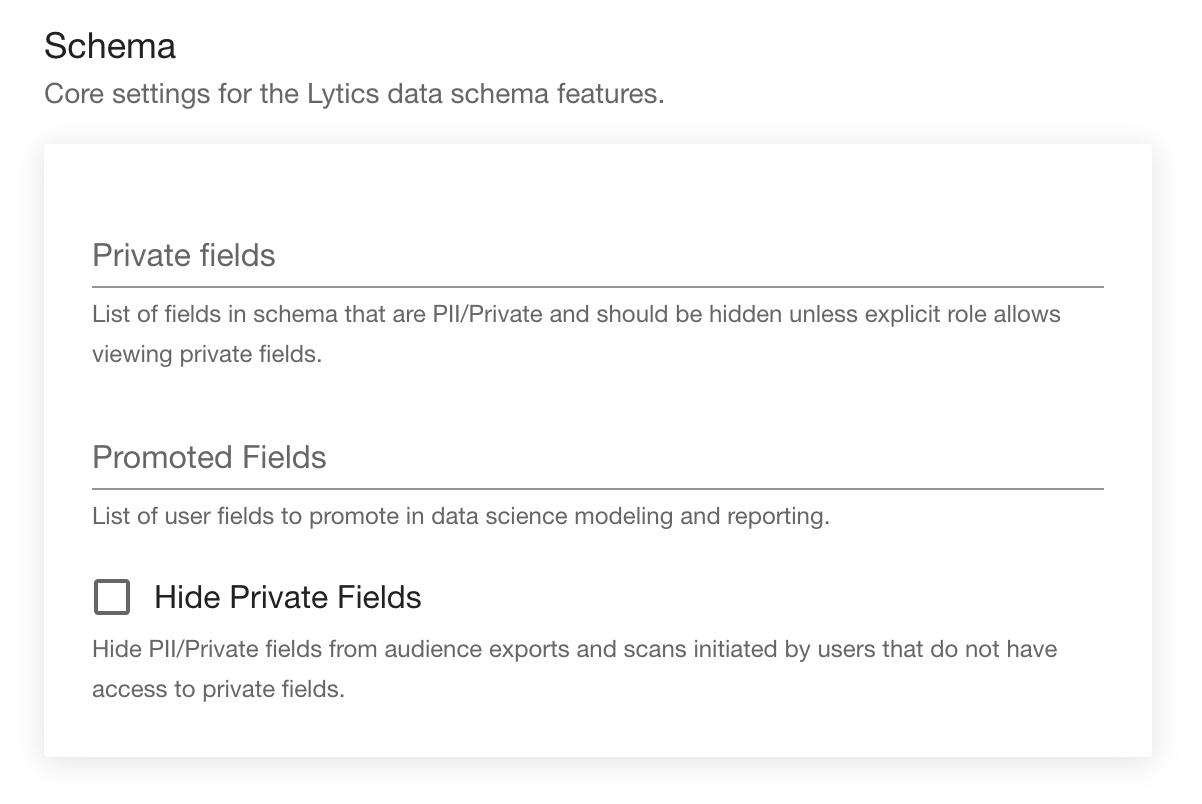The height and width of the screenshot is (804, 1202).
Task: Toggle the Hide Private Fields checkbox
Action: (112, 598)
